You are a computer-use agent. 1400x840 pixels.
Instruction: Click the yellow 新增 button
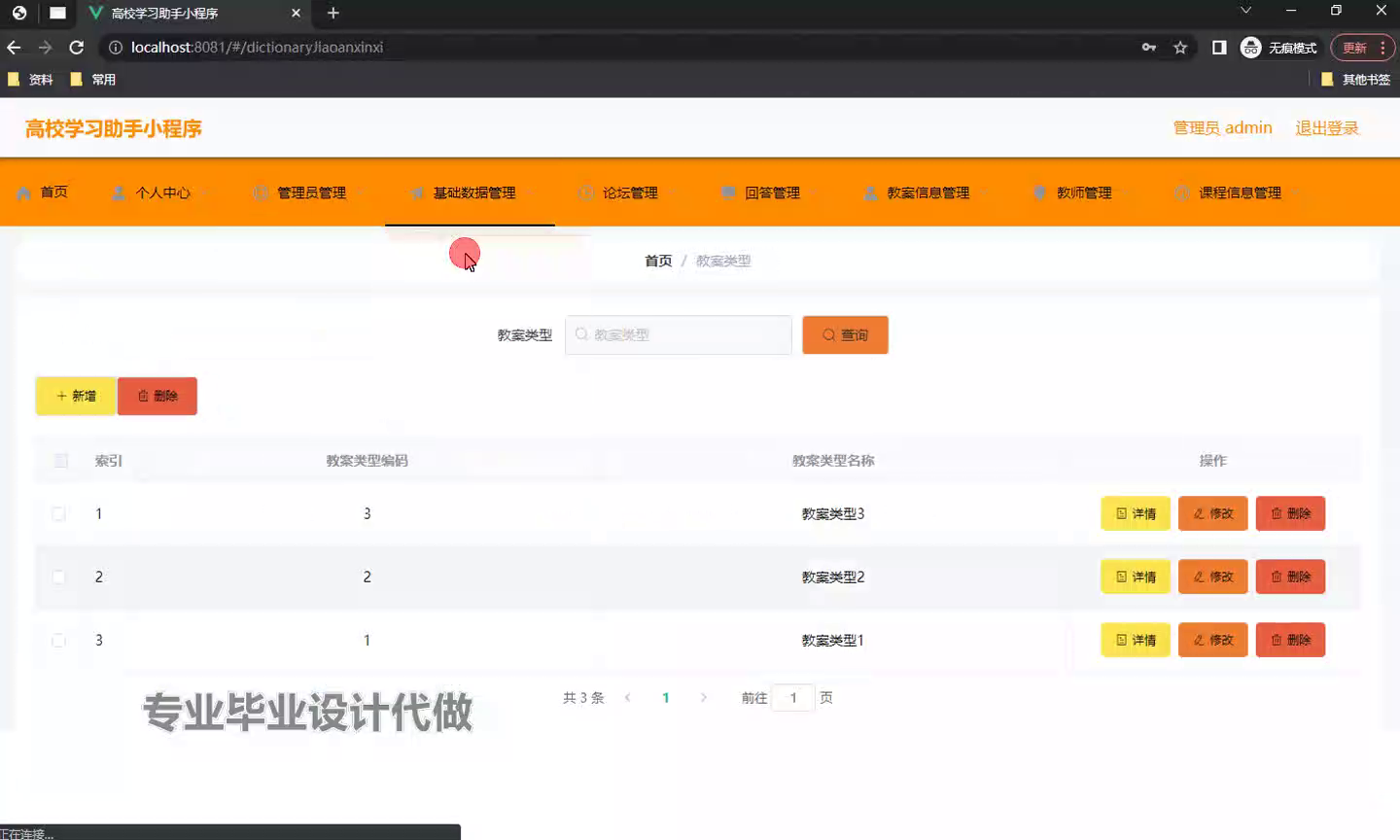tap(76, 396)
